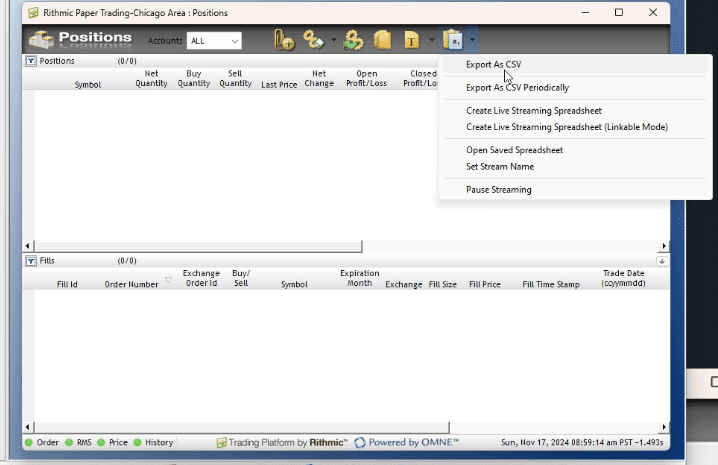The image size is (718, 465).
Task: Choose Export As CSV Periodically
Action: pyautogui.click(x=517, y=88)
